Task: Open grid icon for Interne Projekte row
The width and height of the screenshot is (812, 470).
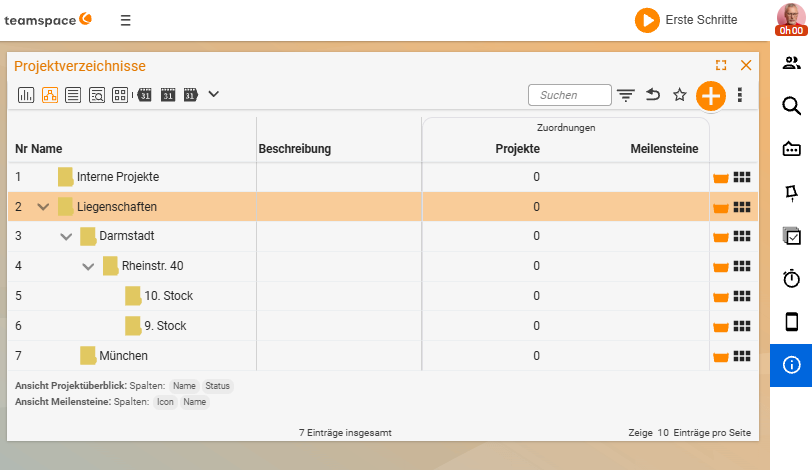Action: (x=742, y=178)
